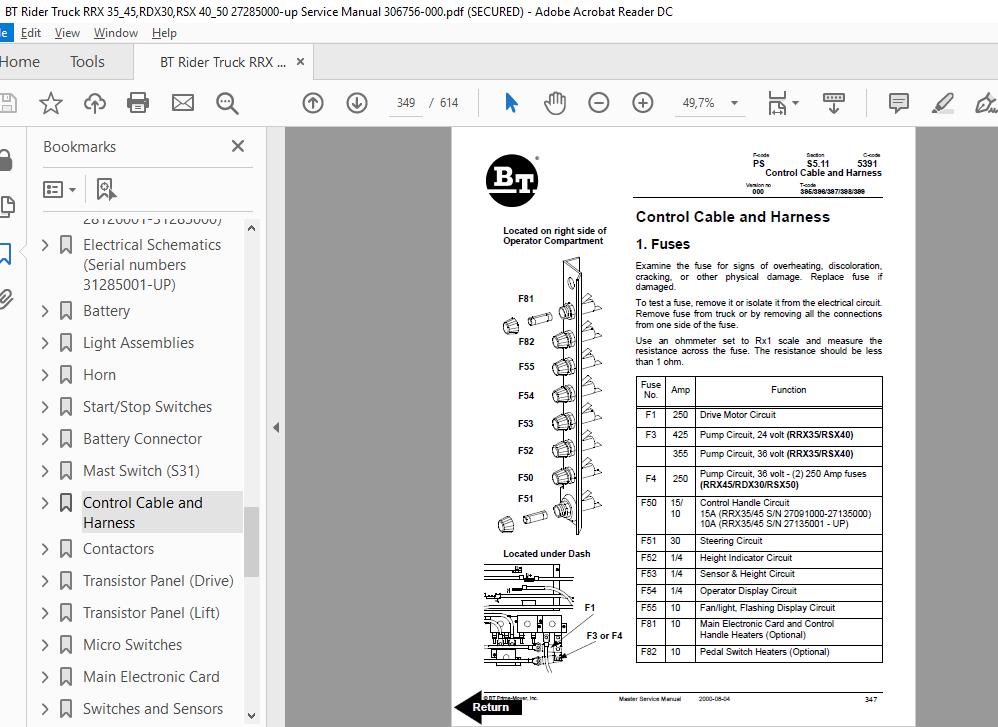
Task: Expand the Battery bookmark
Action: 45,311
